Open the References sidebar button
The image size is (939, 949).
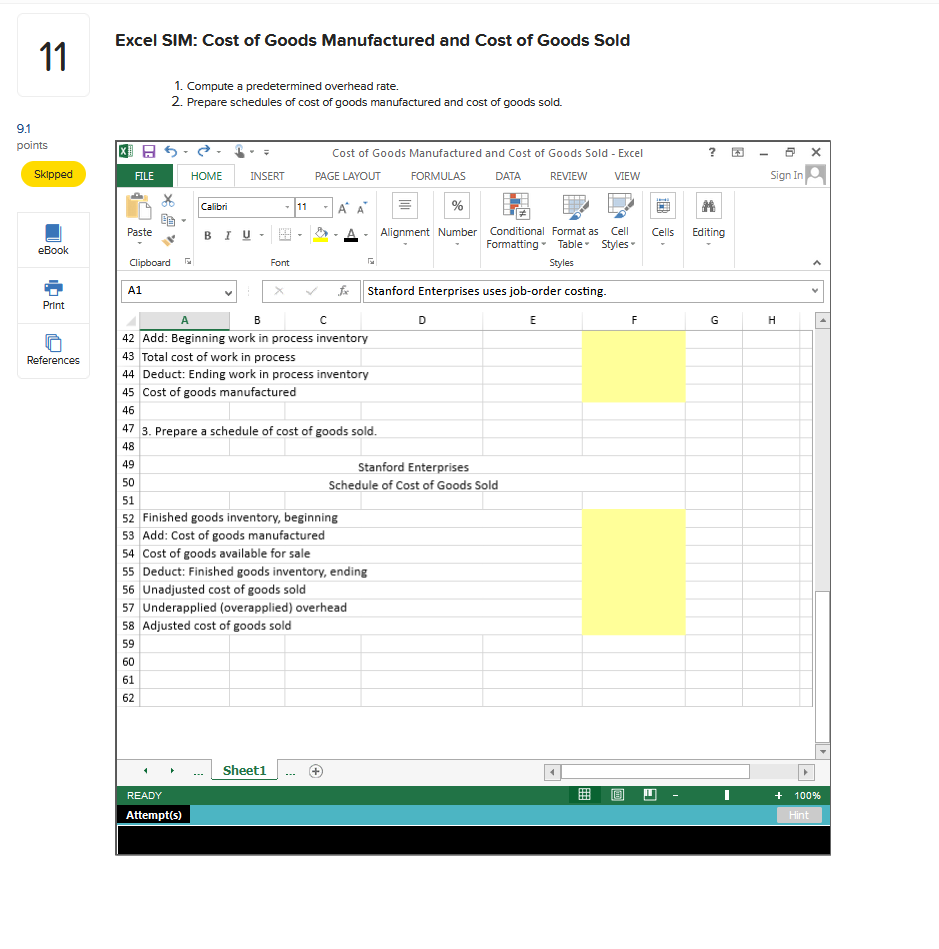click(x=53, y=350)
